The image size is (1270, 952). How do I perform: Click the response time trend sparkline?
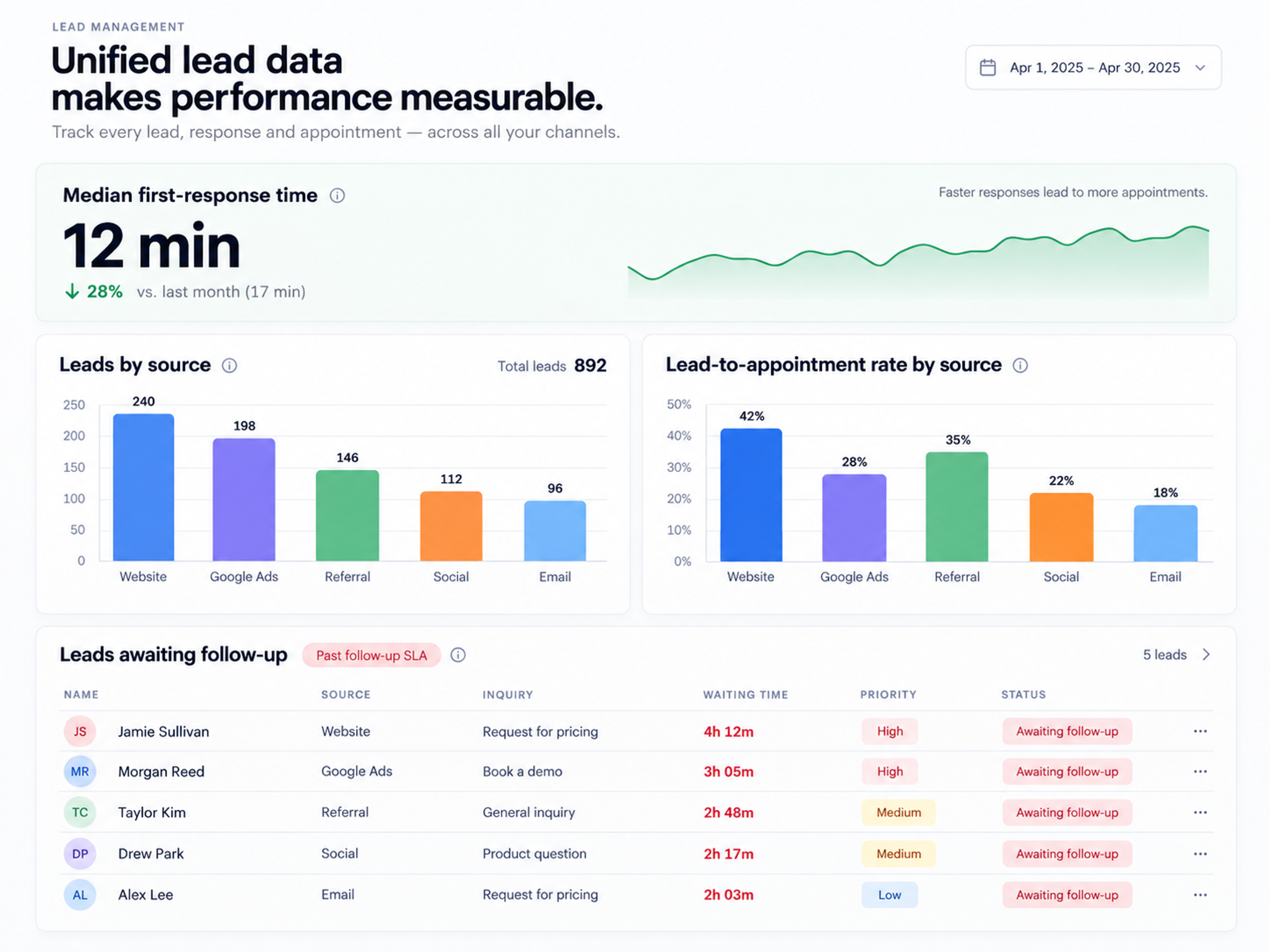[918, 262]
